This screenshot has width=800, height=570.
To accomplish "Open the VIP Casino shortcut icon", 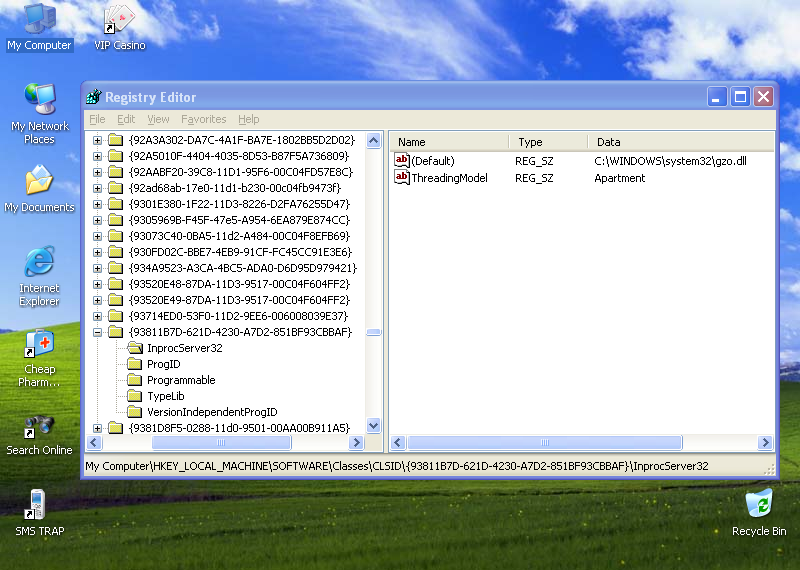I will tap(119, 20).
